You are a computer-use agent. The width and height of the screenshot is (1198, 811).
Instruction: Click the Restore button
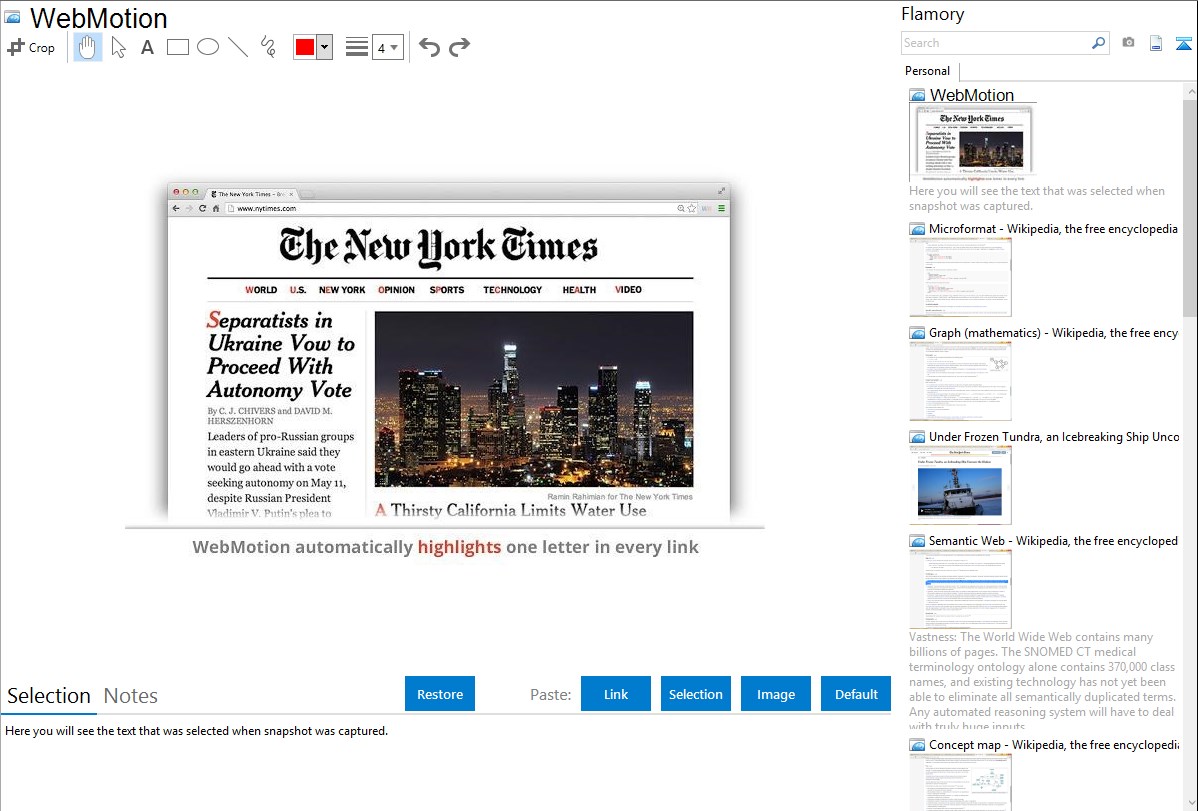[440, 694]
